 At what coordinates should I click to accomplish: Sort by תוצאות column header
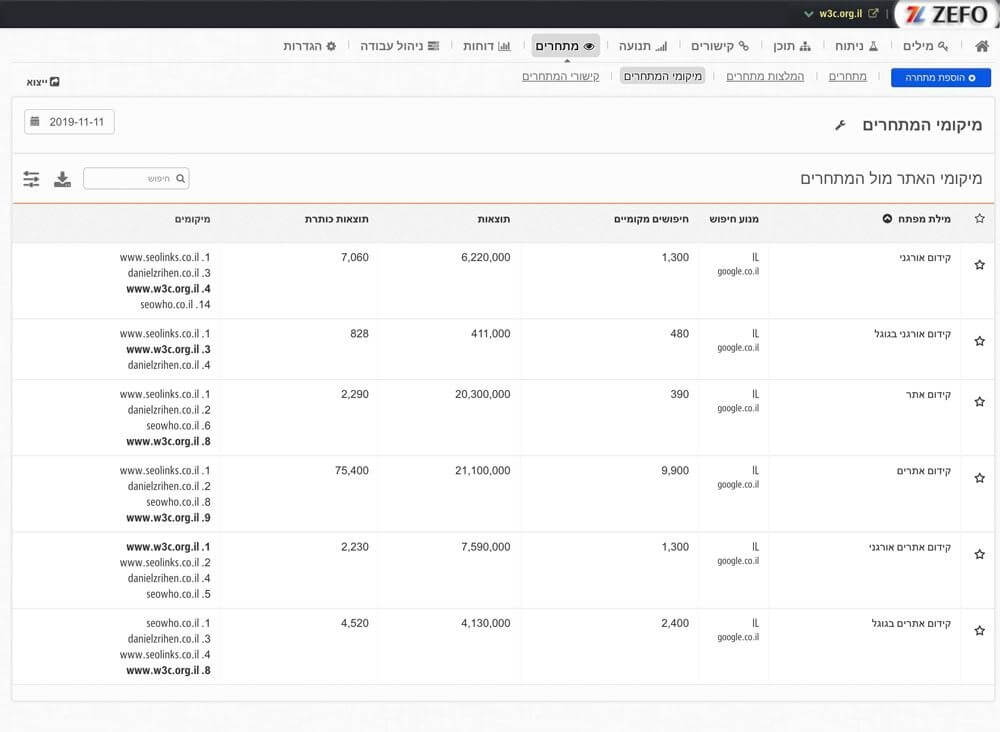pos(494,219)
